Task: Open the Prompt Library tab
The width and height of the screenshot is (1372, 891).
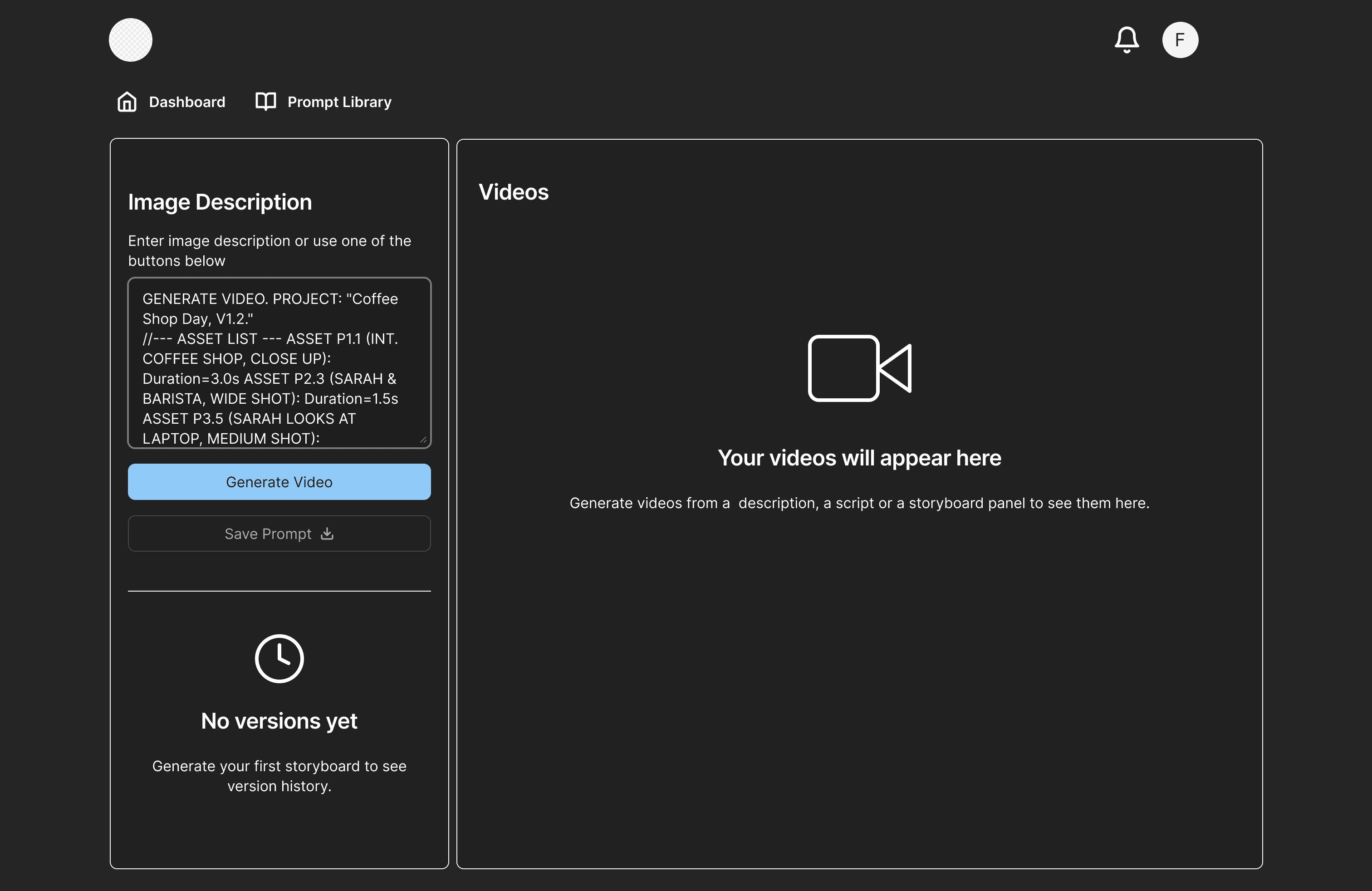Action: (339, 102)
